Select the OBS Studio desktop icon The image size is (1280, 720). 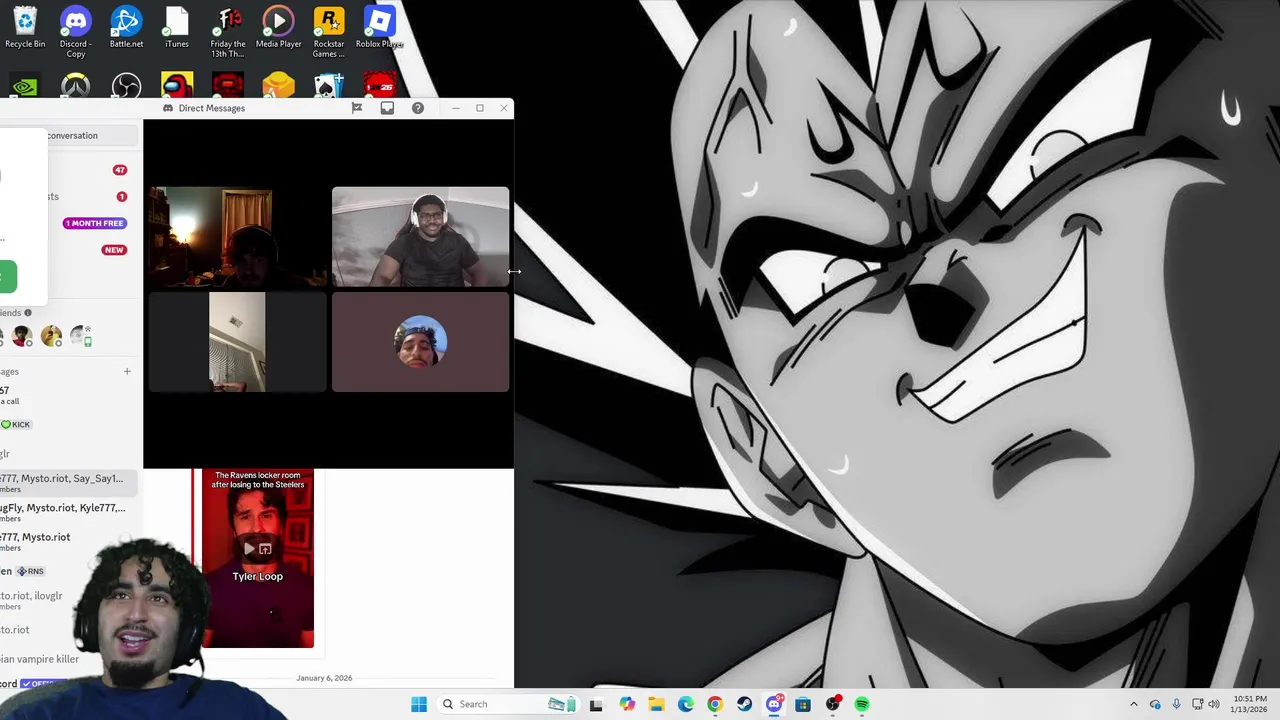126,86
